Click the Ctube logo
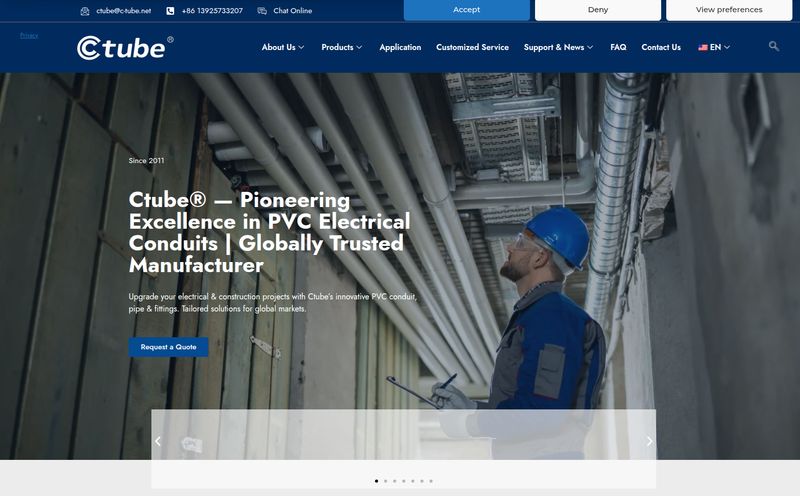The image size is (800, 496). [x=125, y=48]
